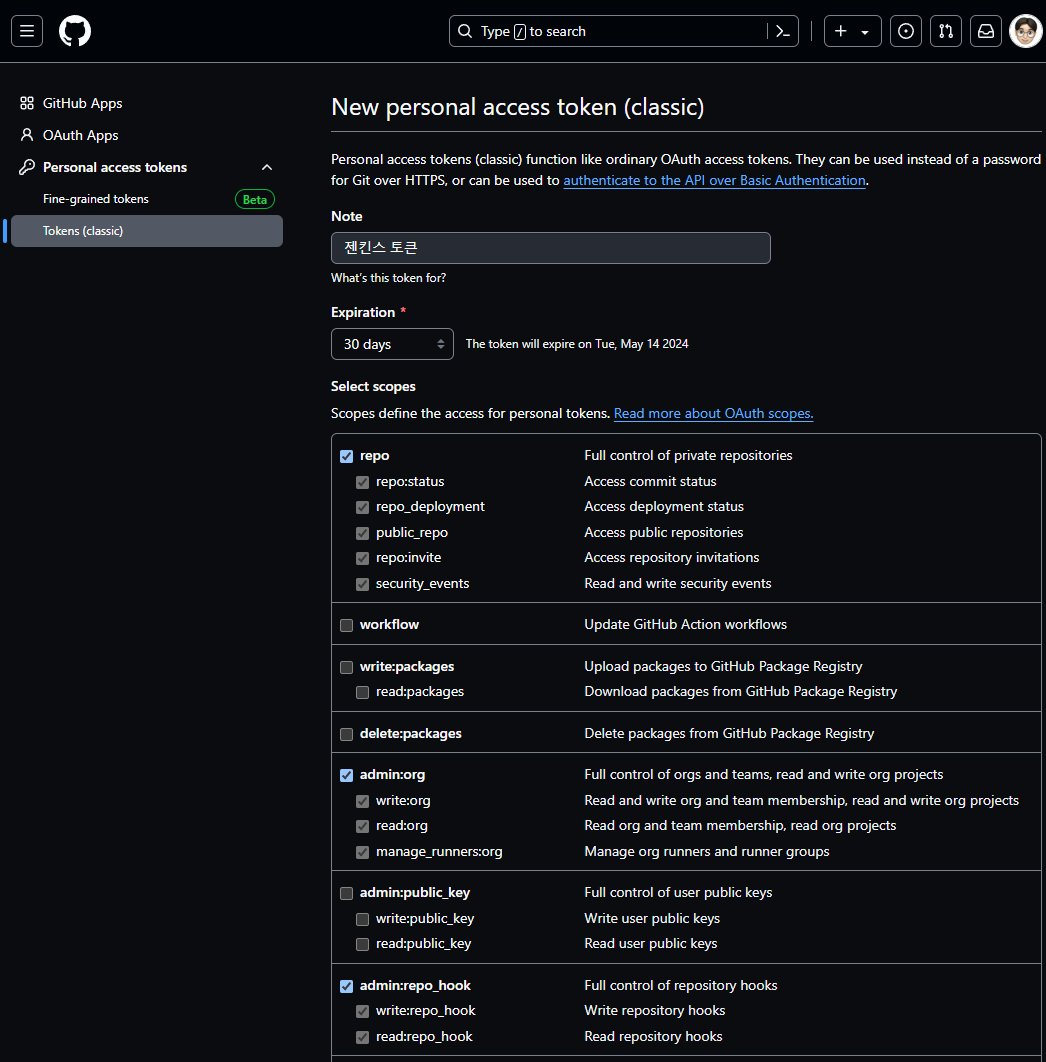
Task: Click the 'What's this token for?' hint text
Action: click(388, 278)
